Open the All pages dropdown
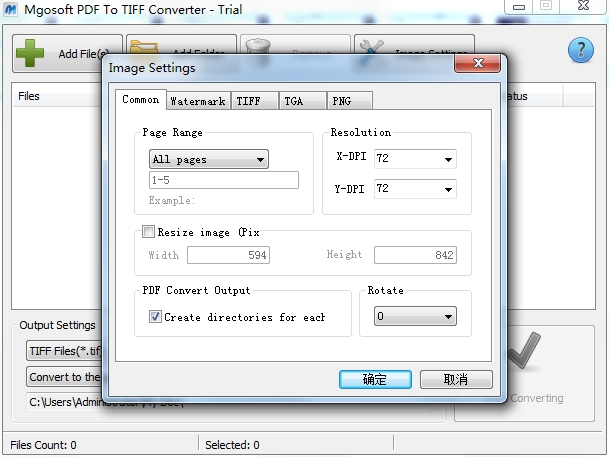Screen dimensions: 609x457 coord(209,159)
